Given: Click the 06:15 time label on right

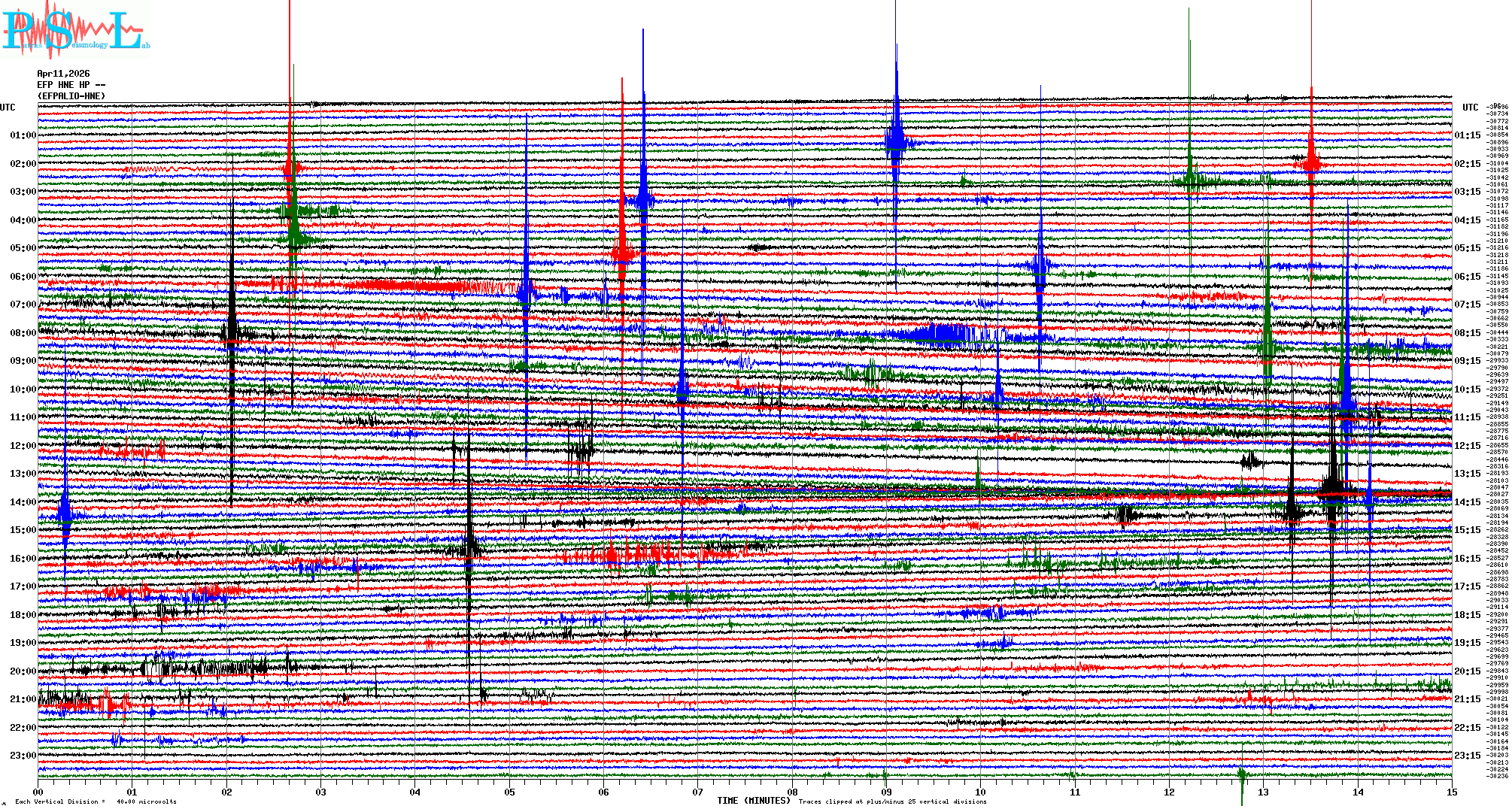Looking at the screenshot, I should click(1467, 277).
